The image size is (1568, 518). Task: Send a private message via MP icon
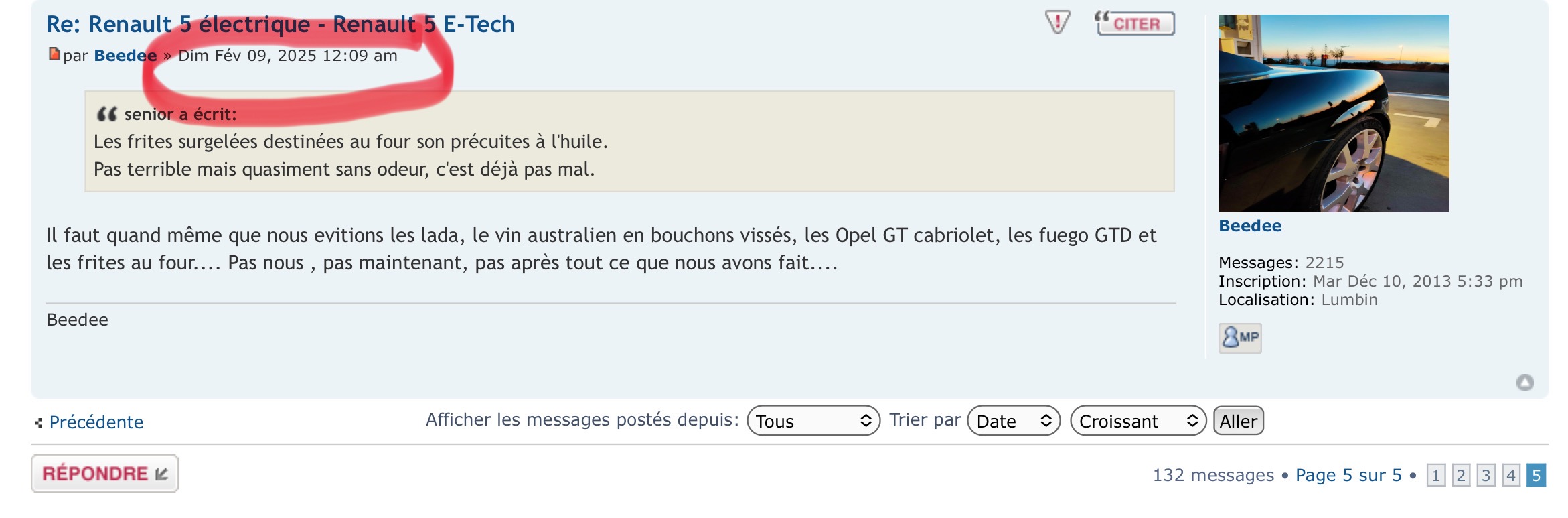(x=1239, y=337)
